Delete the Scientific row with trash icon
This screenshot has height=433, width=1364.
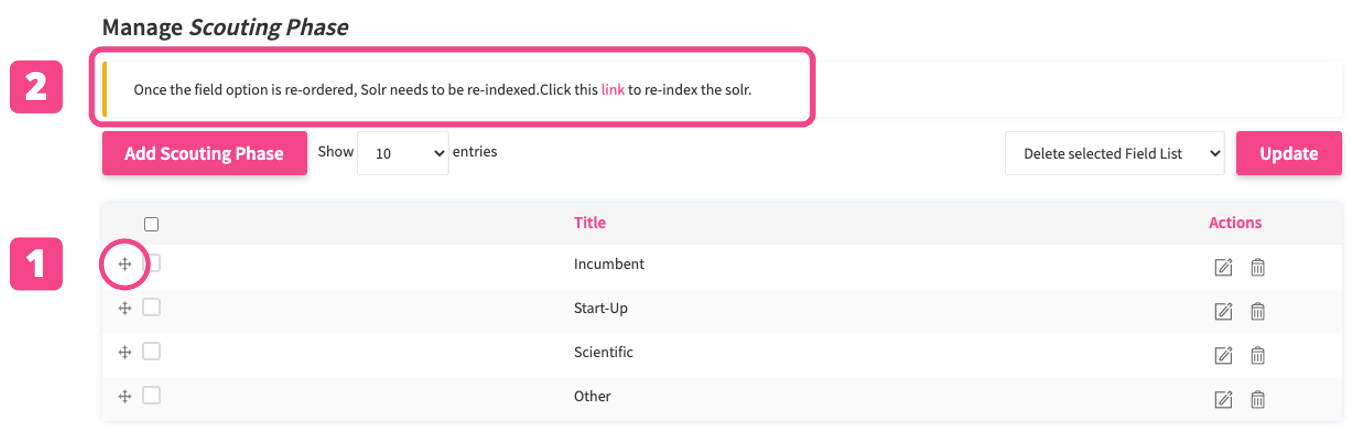tap(1258, 355)
